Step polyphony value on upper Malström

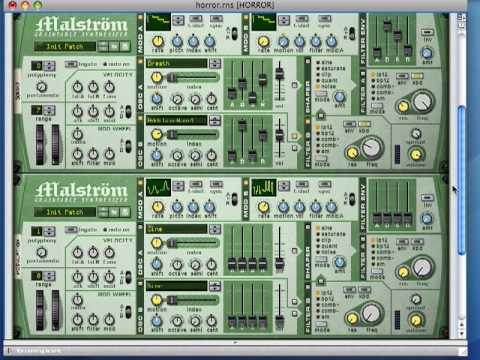pos(50,66)
